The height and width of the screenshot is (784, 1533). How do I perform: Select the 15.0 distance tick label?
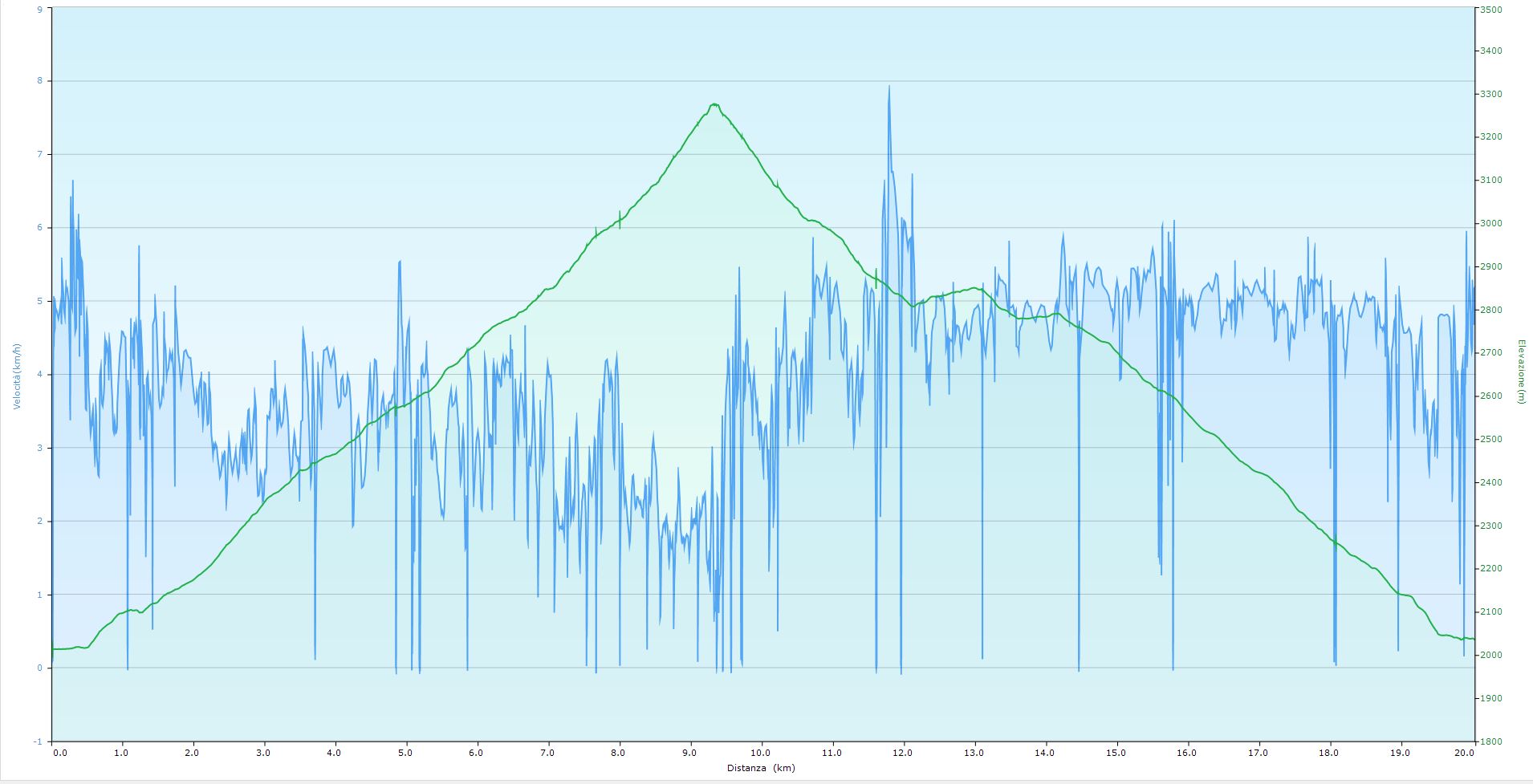tap(1116, 753)
